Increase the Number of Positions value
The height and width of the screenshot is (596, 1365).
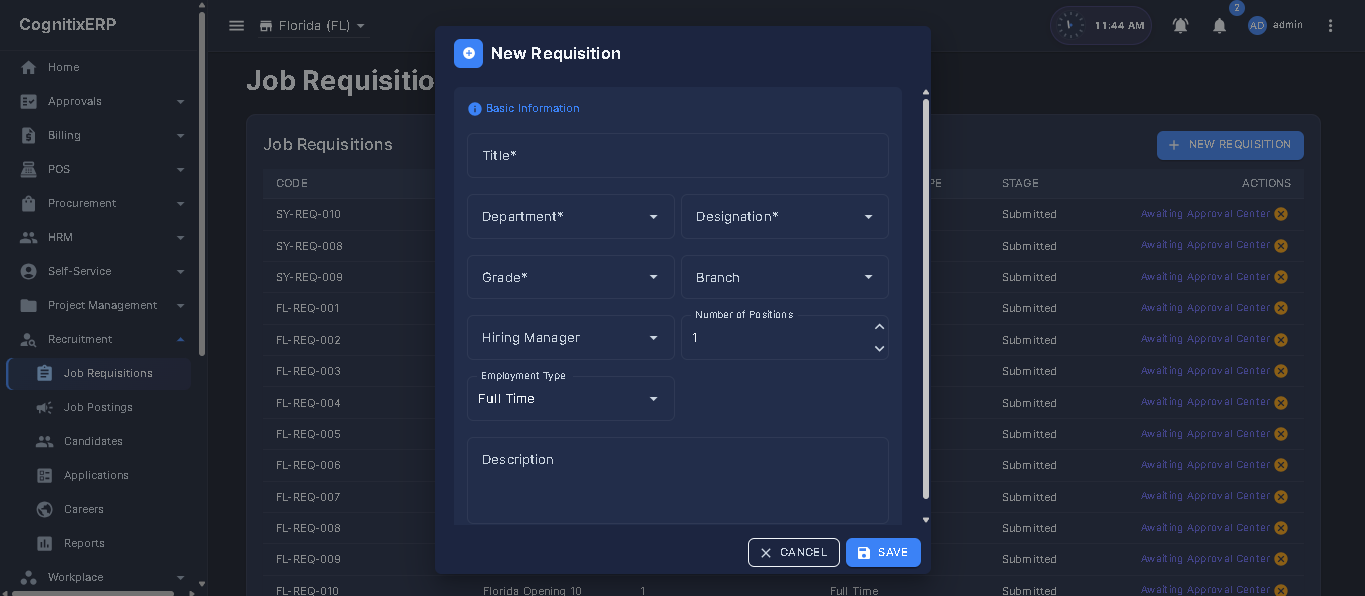(879, 327)
